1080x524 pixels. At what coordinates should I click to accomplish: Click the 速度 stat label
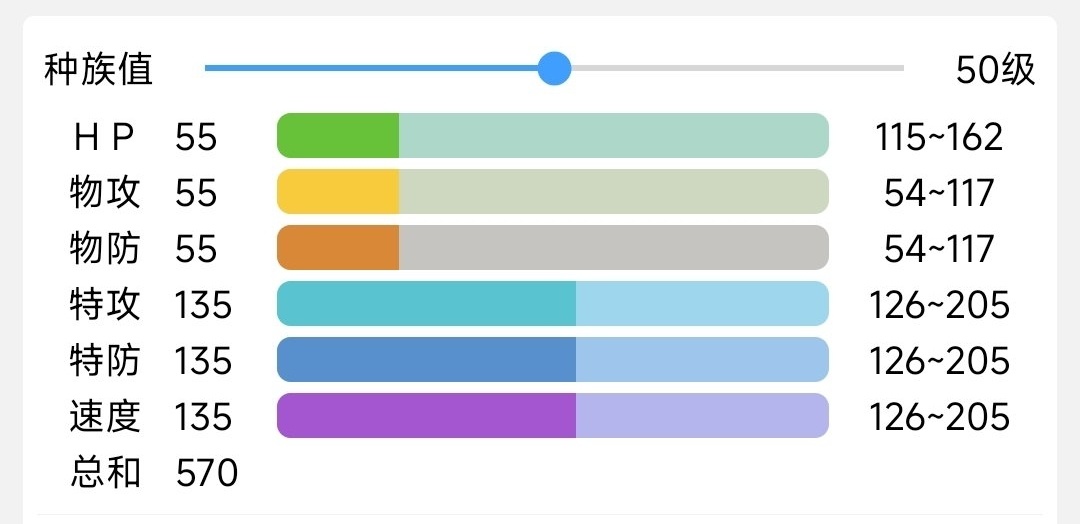pyautogui.click(x=105, y=417)
